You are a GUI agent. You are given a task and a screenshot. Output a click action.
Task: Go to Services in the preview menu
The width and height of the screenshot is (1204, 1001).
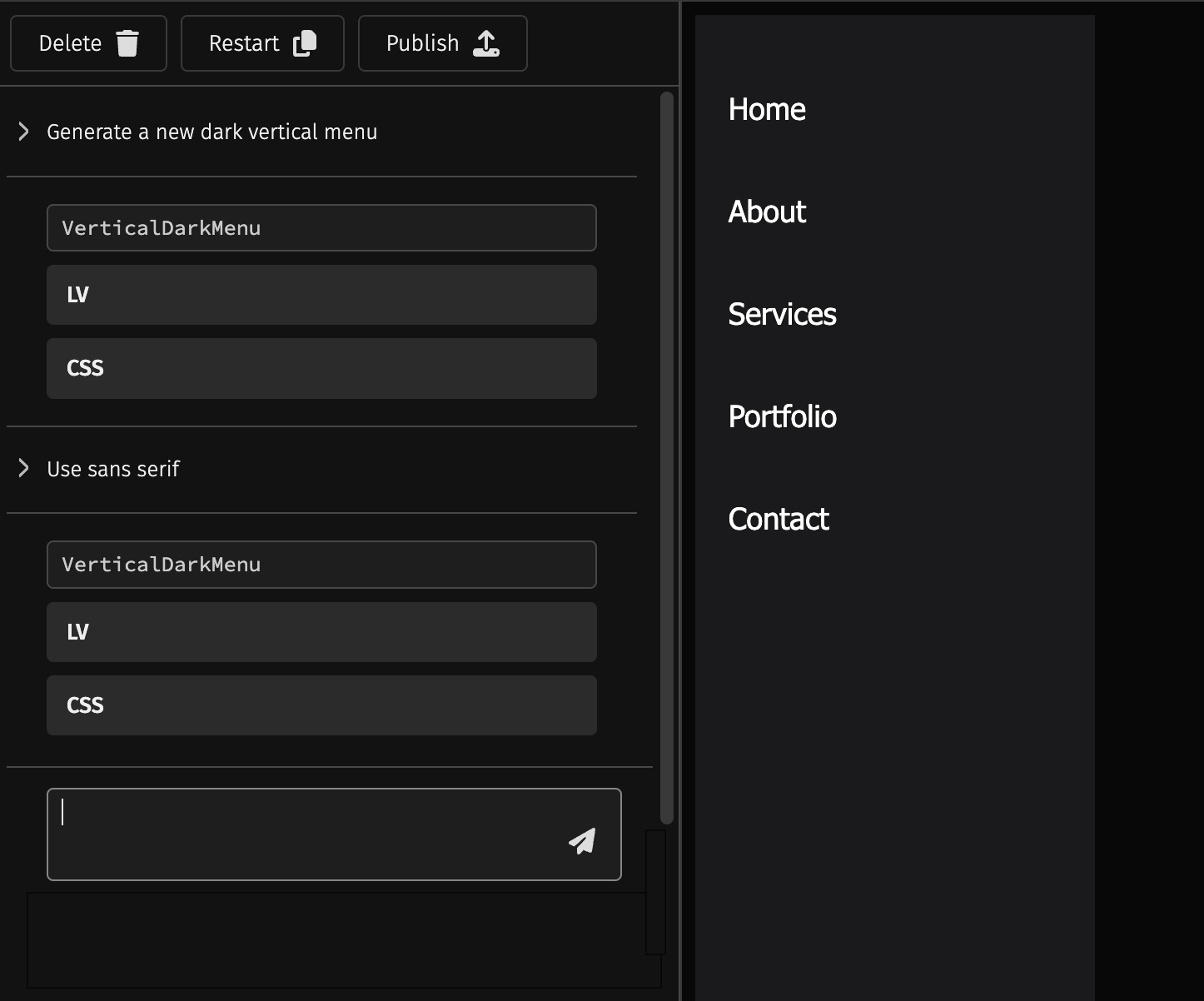[x=782, y=314]
